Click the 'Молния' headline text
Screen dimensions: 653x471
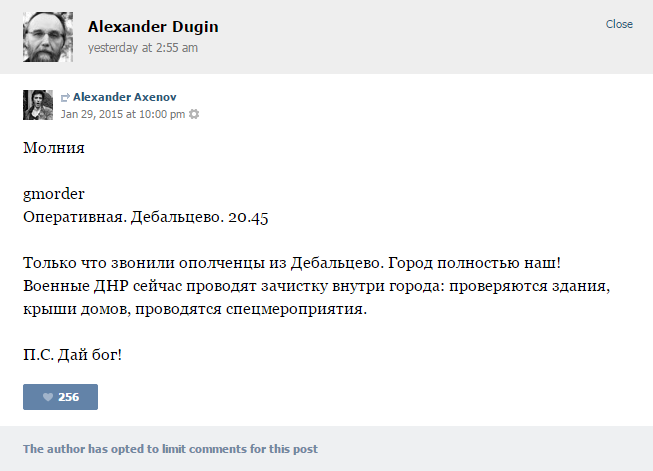[x=54, y=148]
